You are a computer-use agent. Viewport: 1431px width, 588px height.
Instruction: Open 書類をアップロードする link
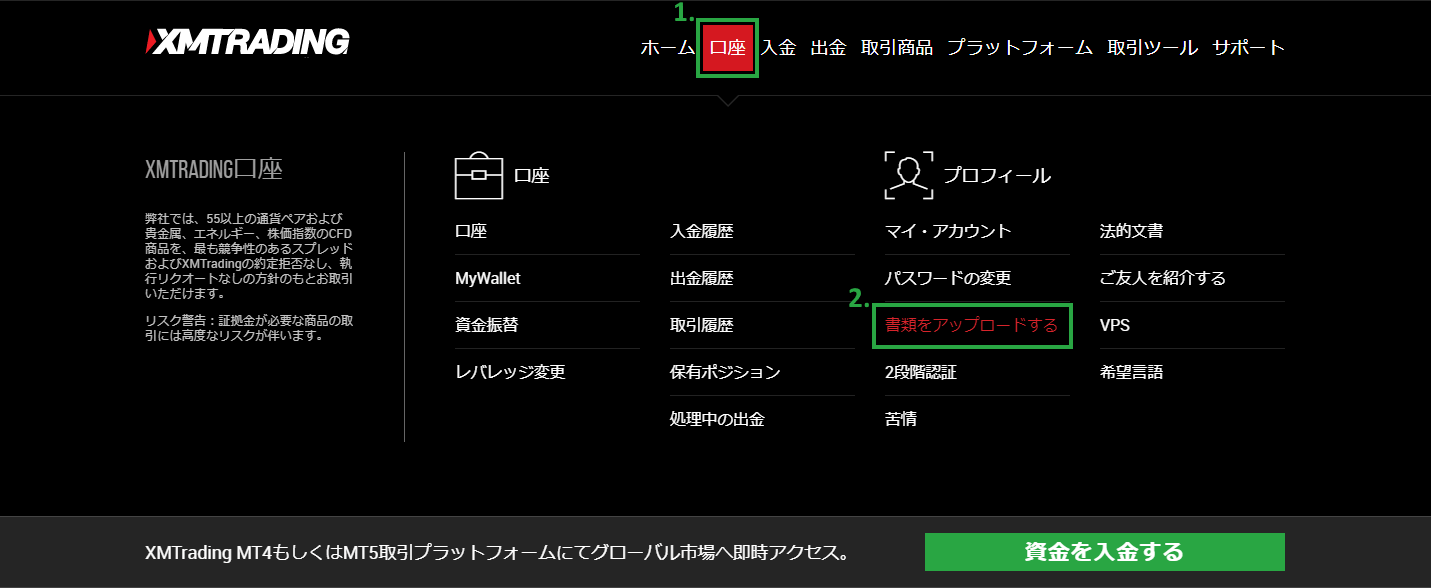coord(971,326)
